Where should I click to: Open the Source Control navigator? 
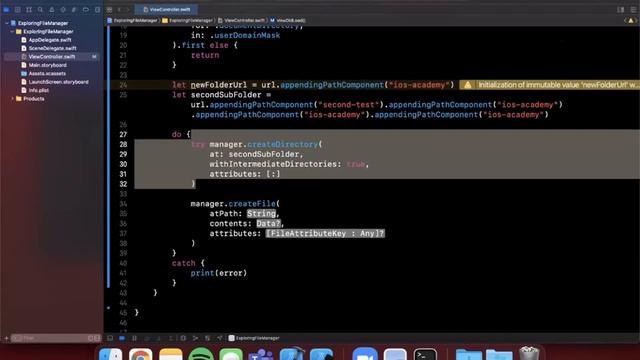pyautogui.click(x=18, y=9)
